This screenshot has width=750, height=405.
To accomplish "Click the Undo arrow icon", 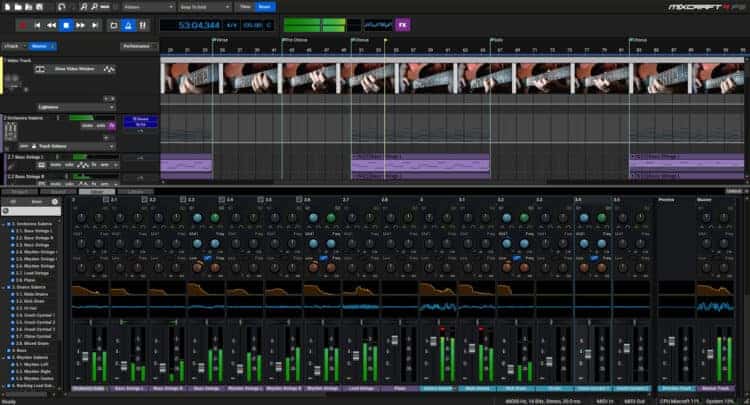I will pos(61,7).
